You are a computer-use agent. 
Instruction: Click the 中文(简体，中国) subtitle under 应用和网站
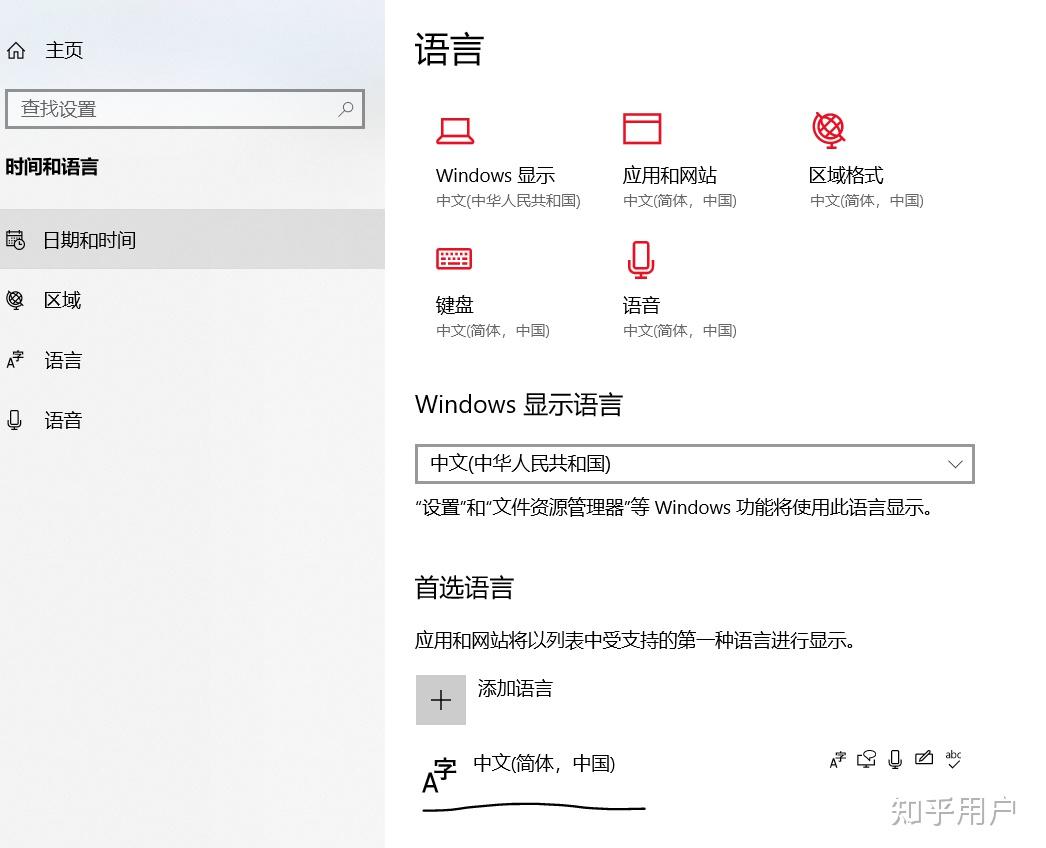tap(680, 201)
